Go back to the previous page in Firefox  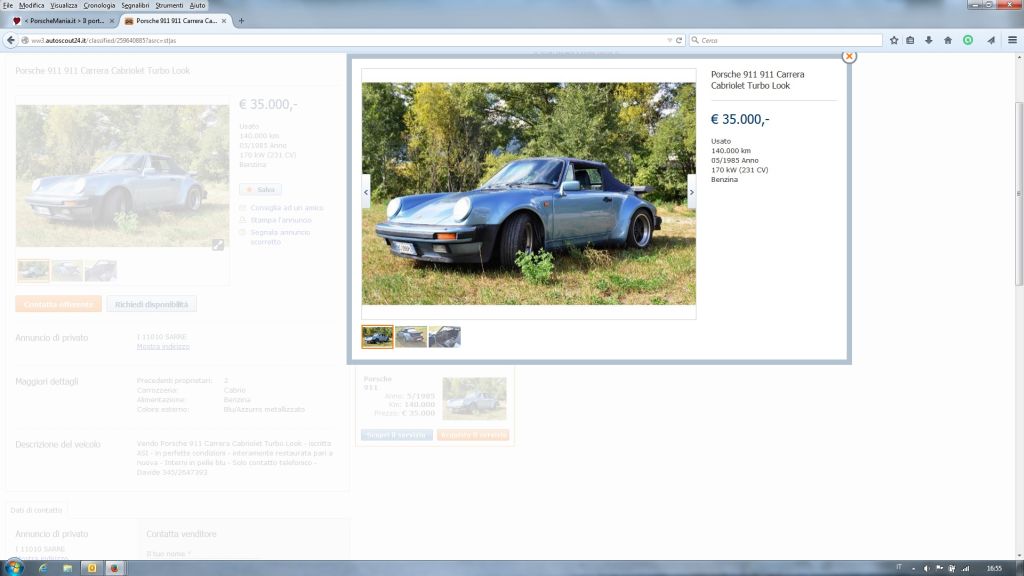(x=10, y=40)
